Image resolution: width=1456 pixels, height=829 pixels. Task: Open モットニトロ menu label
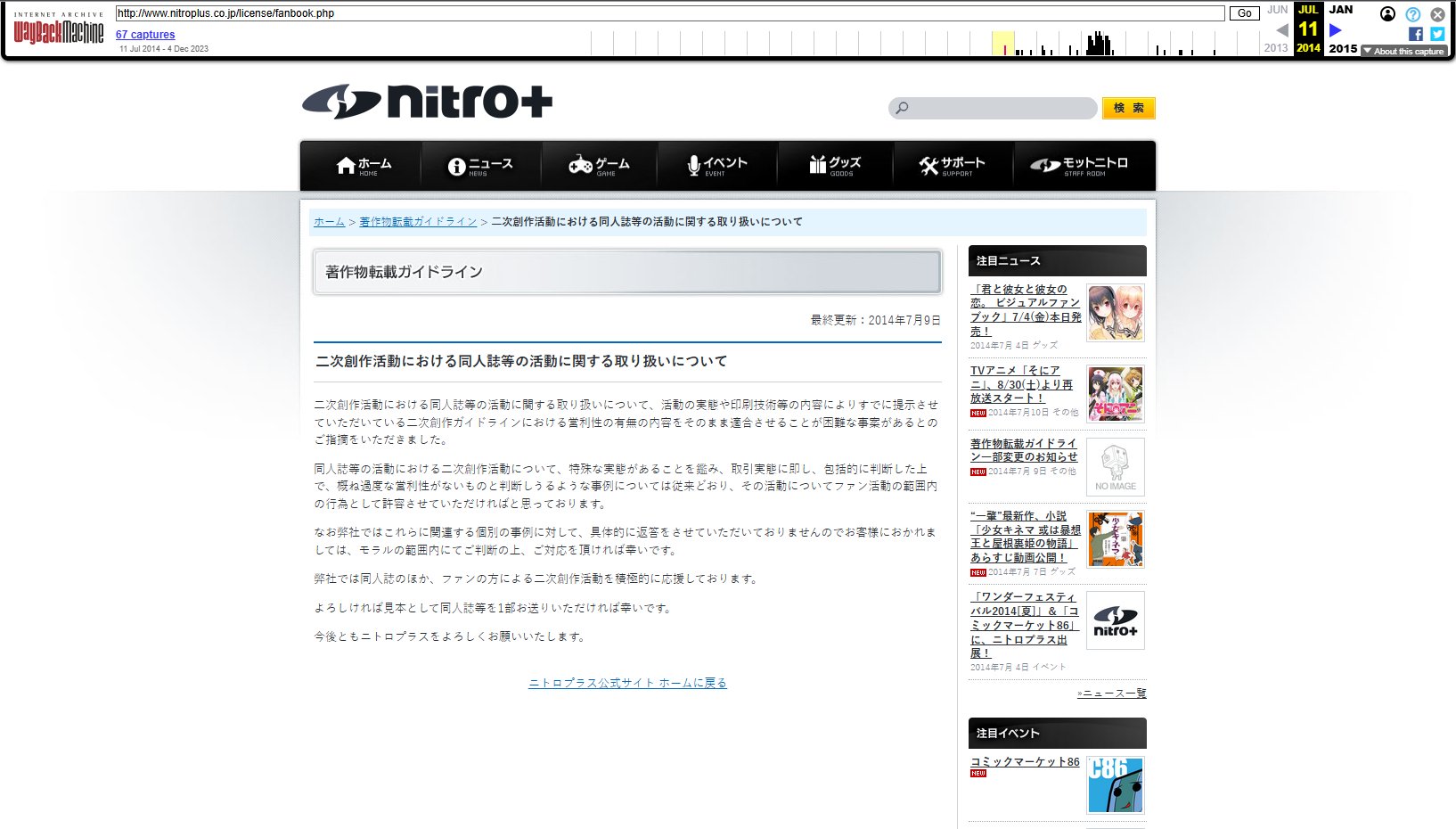[x=1096, y=162]
